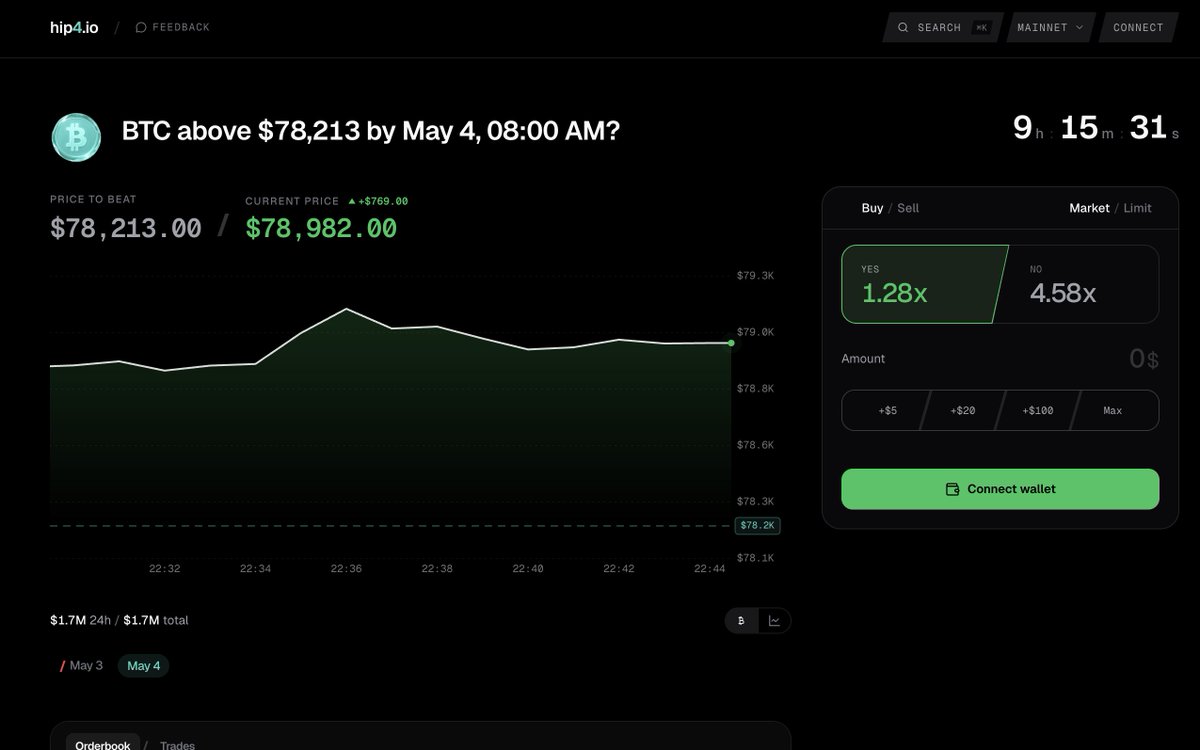The image size is (1200, 750).
Task: Select the May 4 date tab
Action: point(143,666)
